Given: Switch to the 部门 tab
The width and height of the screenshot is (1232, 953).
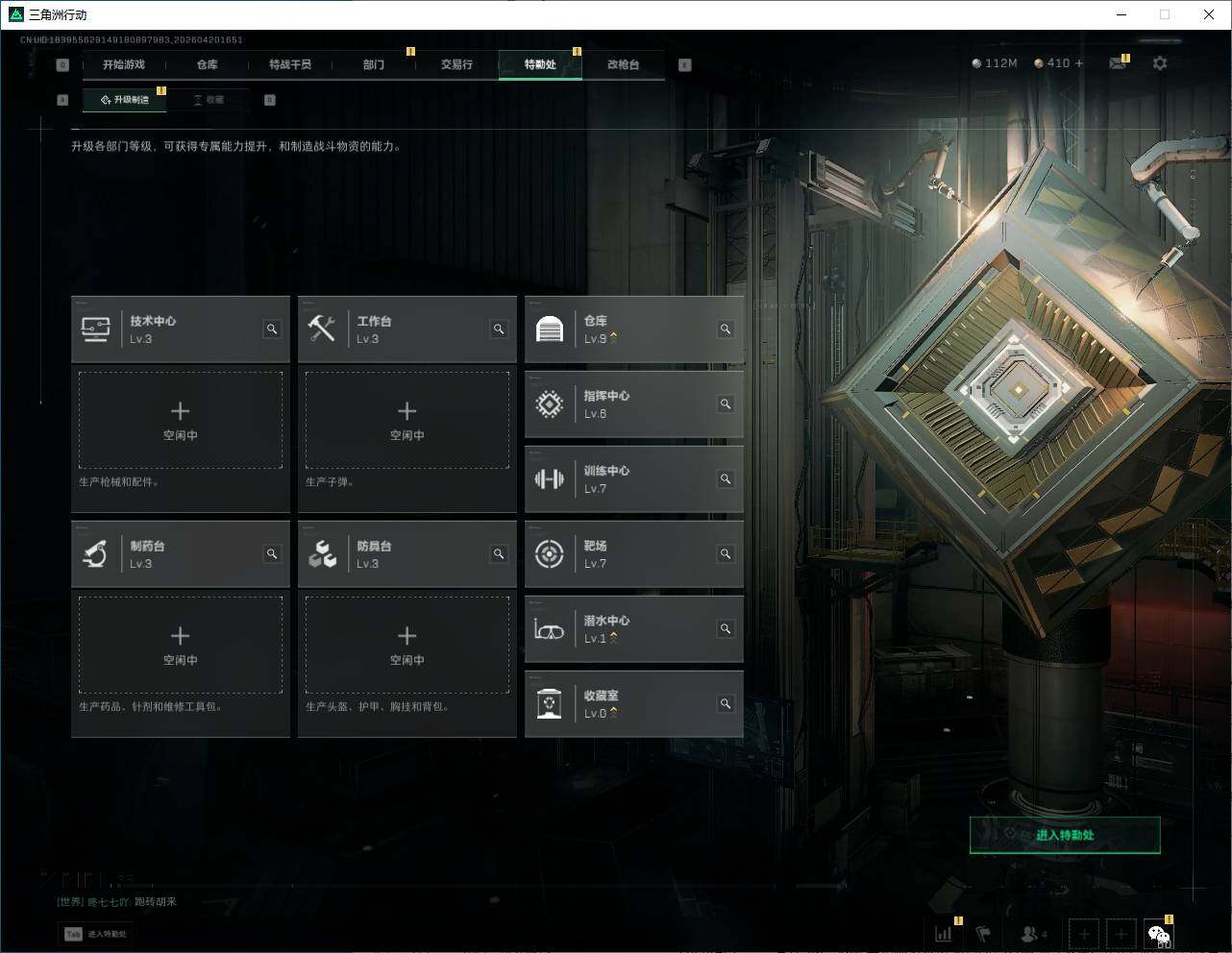Looking at the screenshot, I should [374, 64].
